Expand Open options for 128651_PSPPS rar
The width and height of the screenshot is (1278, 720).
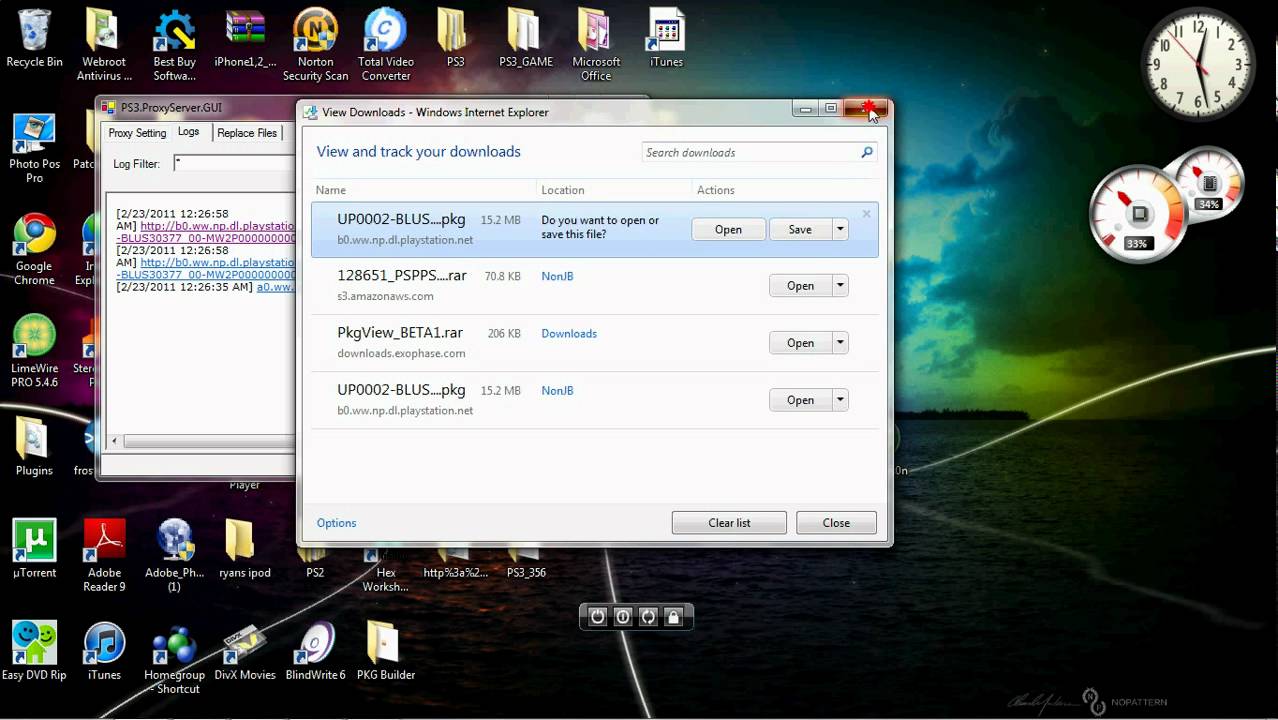(x=841, y=286)
